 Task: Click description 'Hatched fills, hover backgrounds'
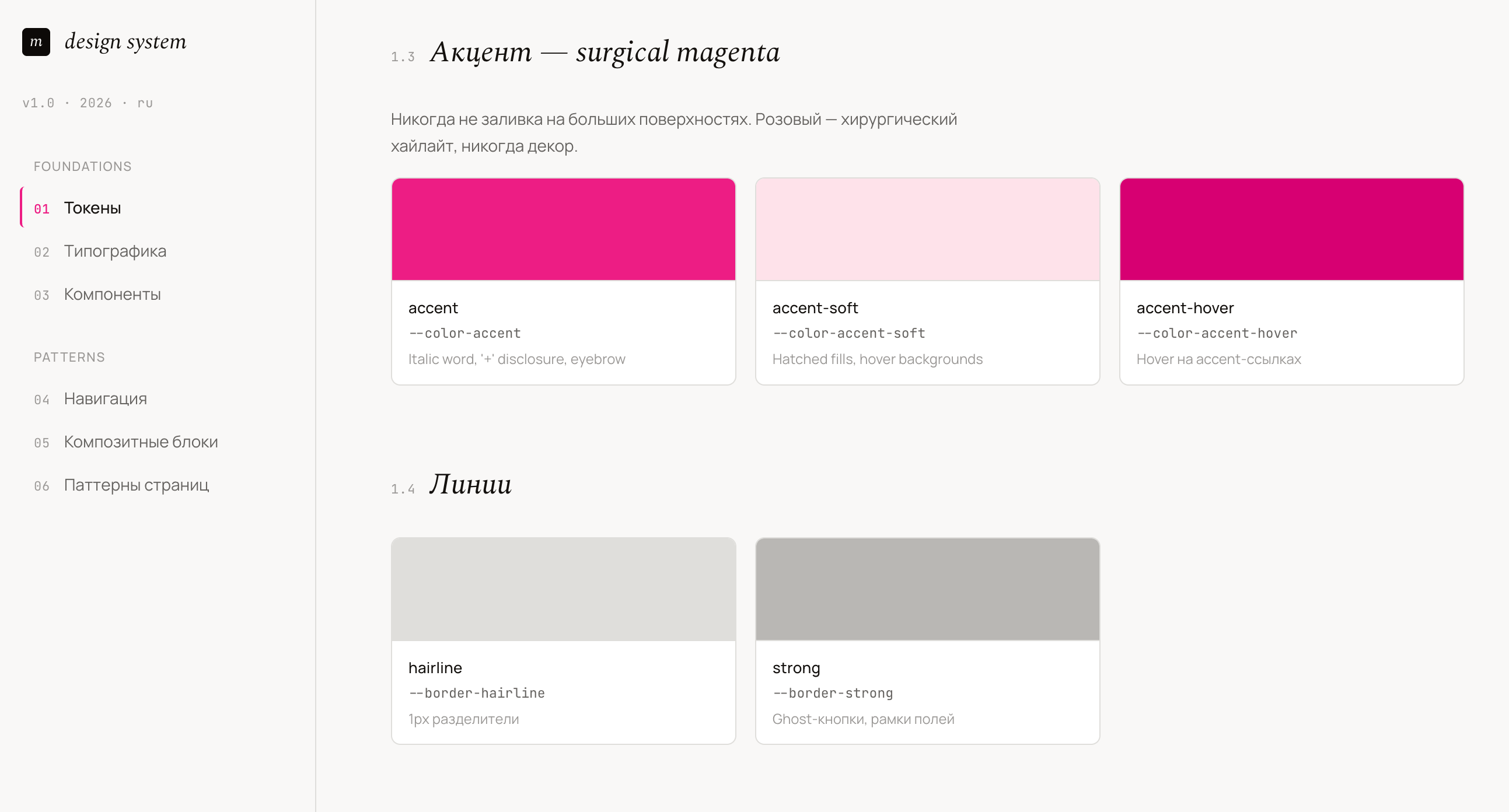coord(878,359)
